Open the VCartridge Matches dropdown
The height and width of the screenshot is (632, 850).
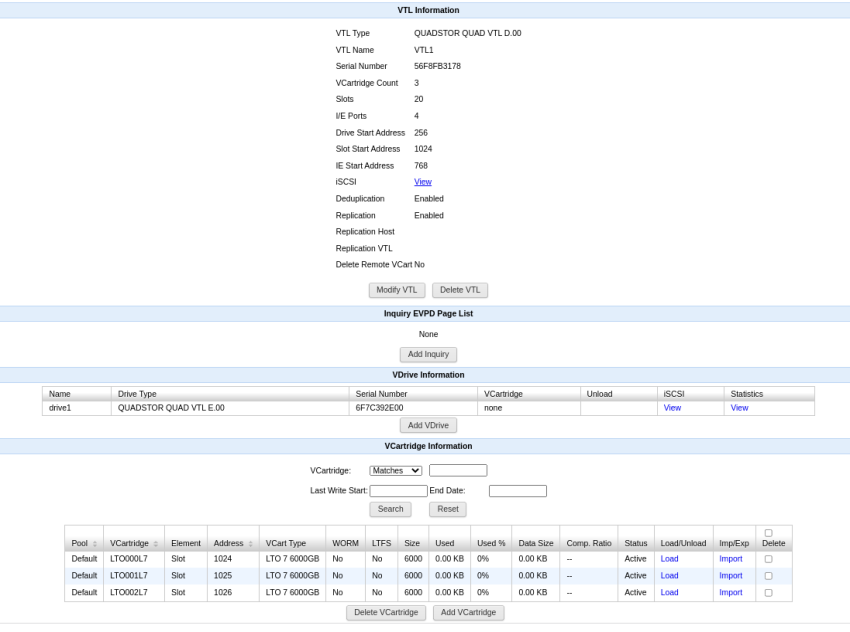396,470
